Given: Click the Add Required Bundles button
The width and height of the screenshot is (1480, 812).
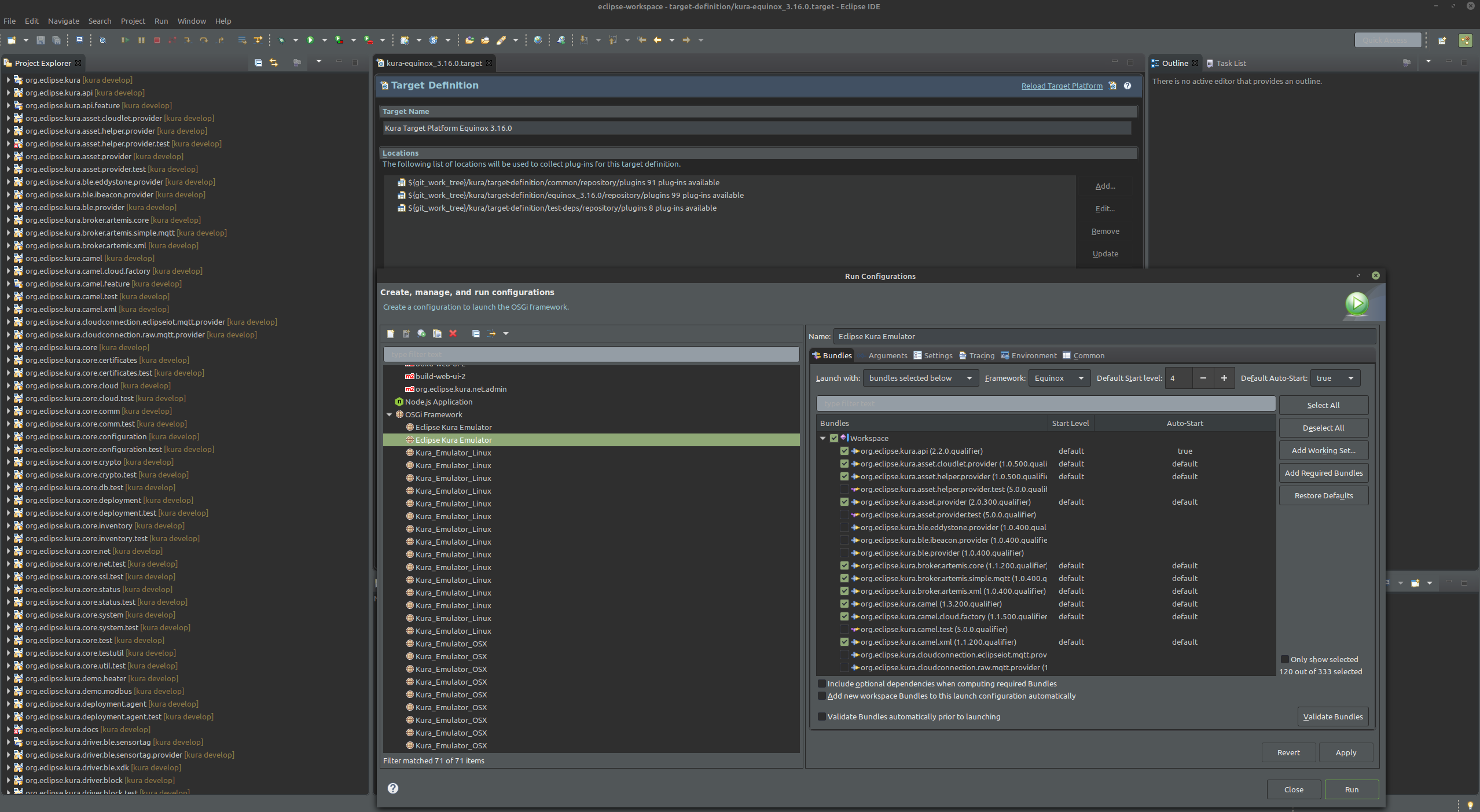Looking at the screenshot, I should [1324, 473].
